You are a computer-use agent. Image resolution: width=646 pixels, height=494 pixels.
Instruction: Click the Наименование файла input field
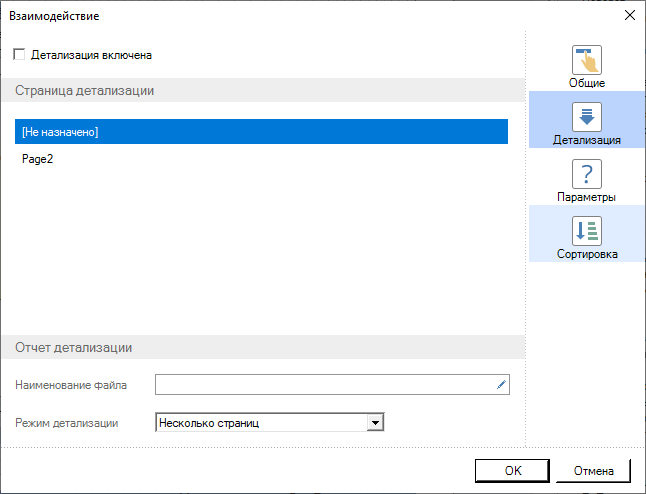pyautogui.click(x=332, y=385)
